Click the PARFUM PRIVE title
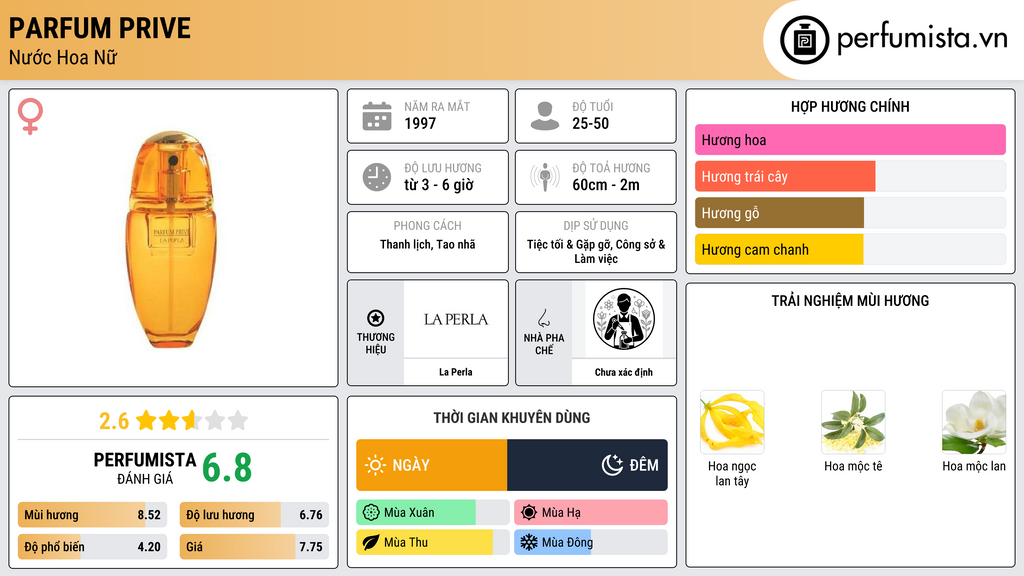 tap(100, 29)
